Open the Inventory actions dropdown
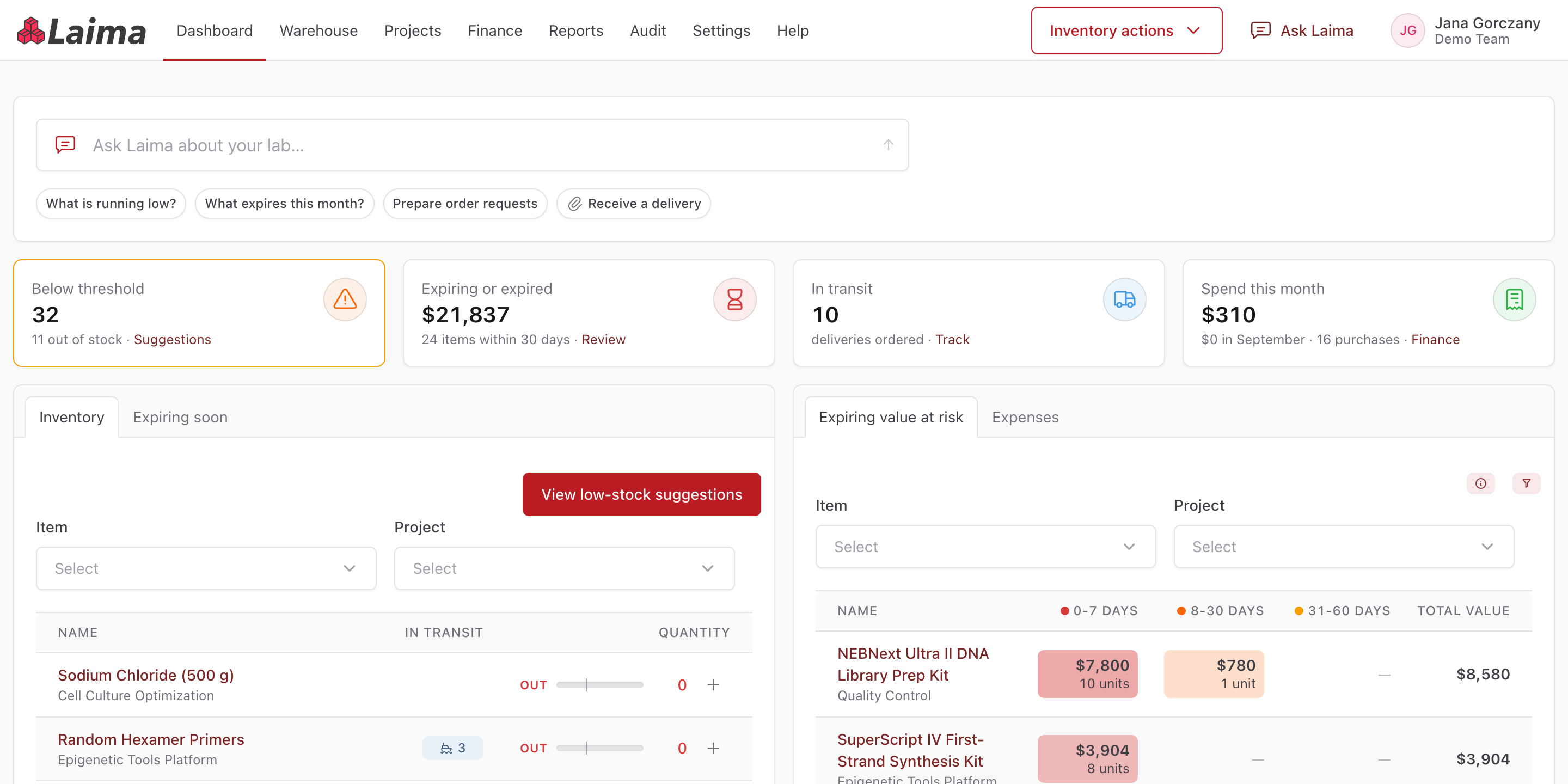 [x=1126, y=30]
